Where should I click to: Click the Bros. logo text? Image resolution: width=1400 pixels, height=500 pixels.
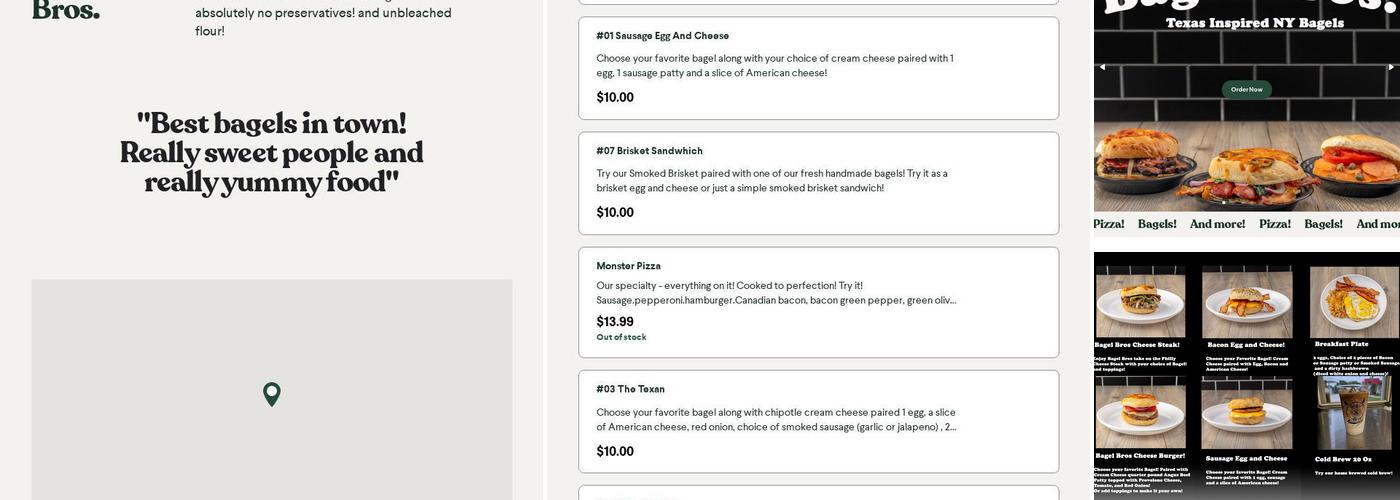pos(66,11)
